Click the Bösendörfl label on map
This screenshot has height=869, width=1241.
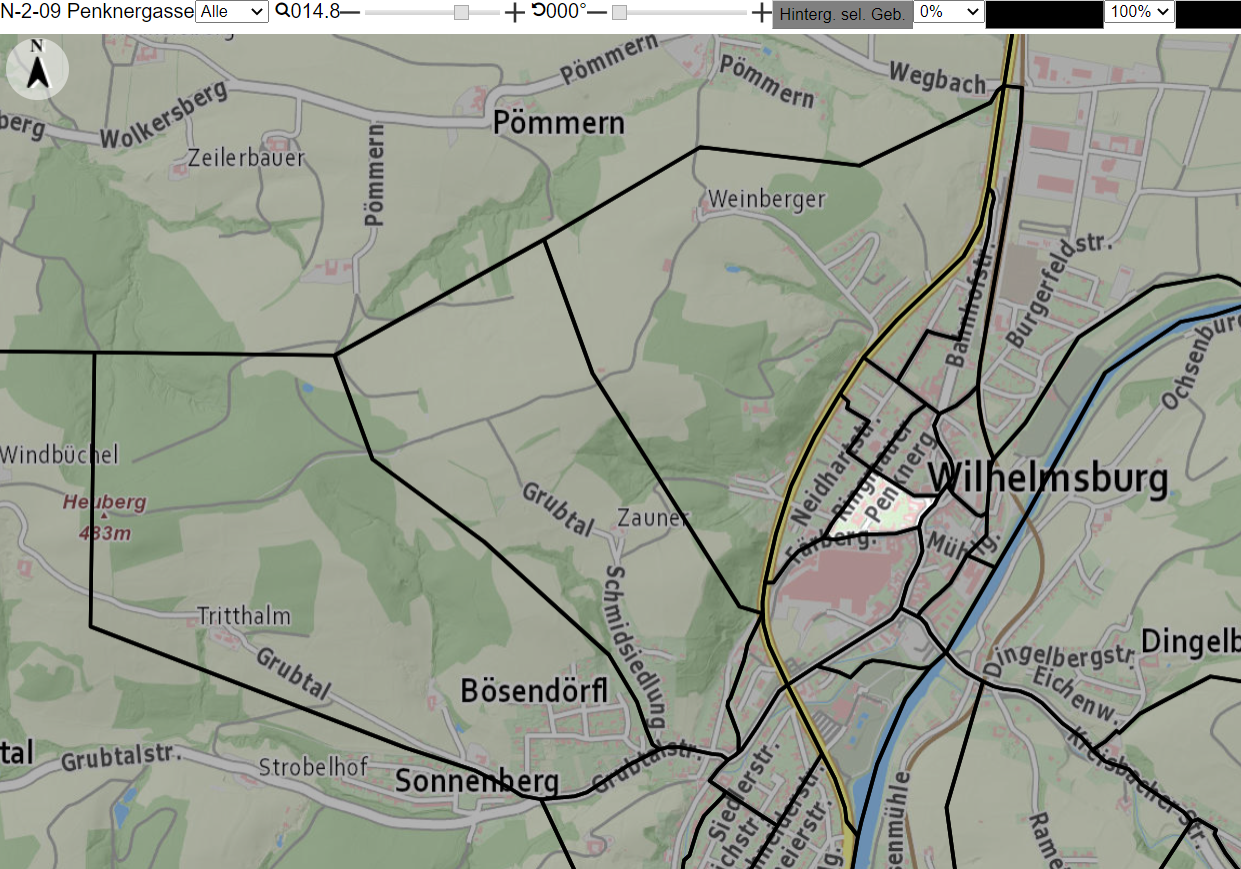pyautogui.click(x=534, y=690)
